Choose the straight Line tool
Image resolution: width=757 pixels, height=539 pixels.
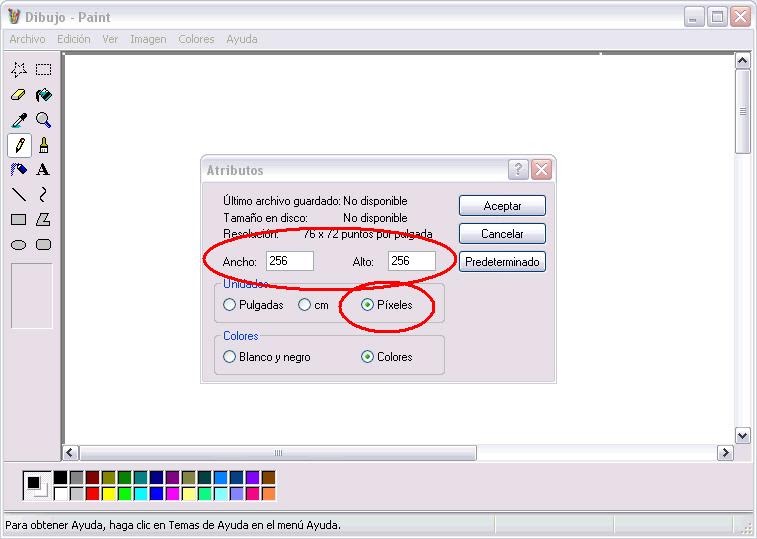coord(19,195)
